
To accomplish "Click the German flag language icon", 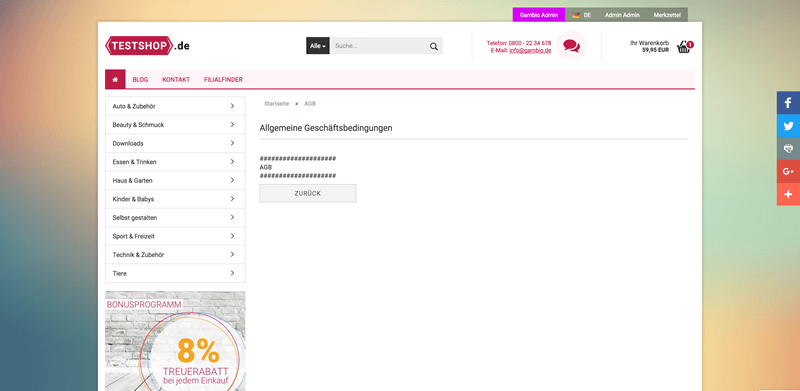I will (576, 15).
